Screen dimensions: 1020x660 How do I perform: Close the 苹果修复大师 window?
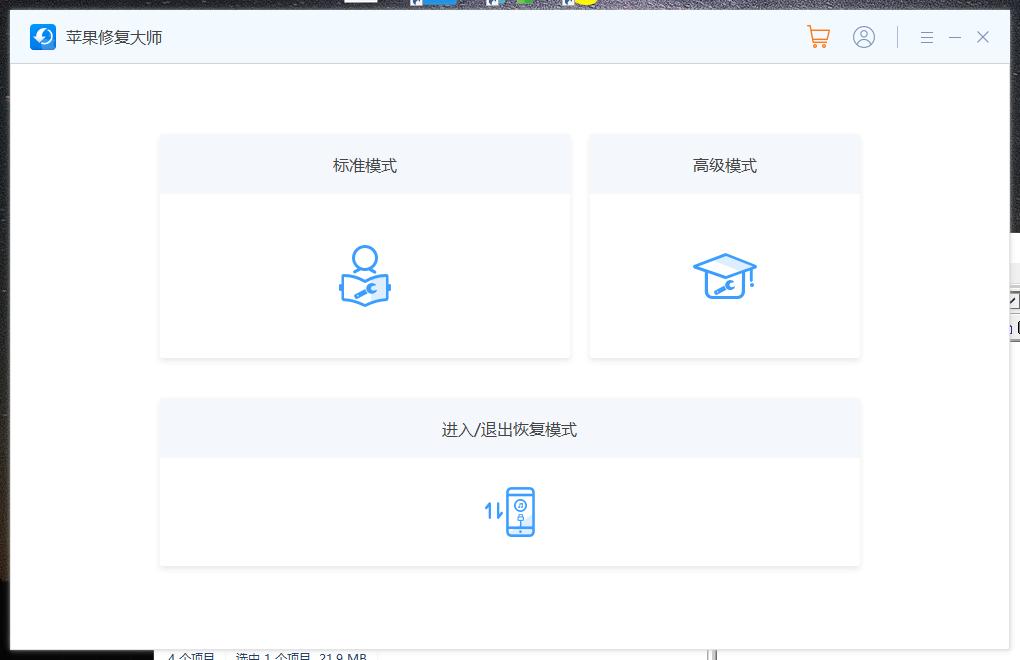click(x=983, y=37)
